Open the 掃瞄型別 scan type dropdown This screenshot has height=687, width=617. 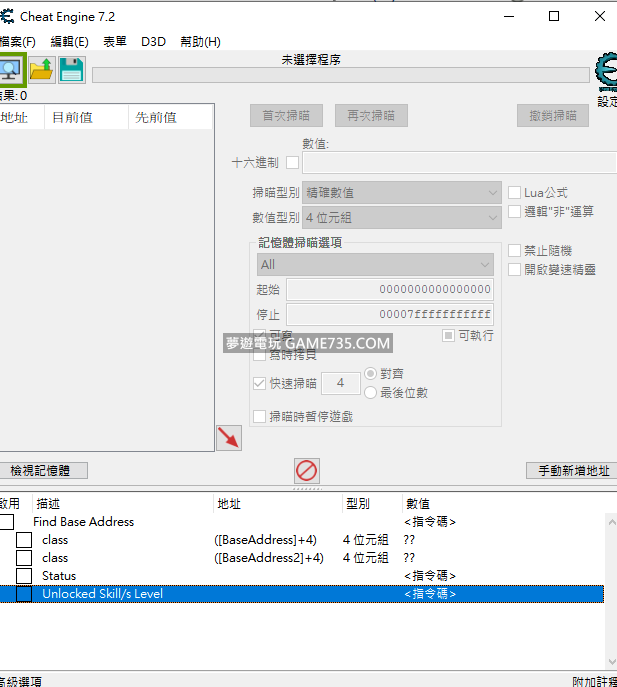tap(401, 192)
